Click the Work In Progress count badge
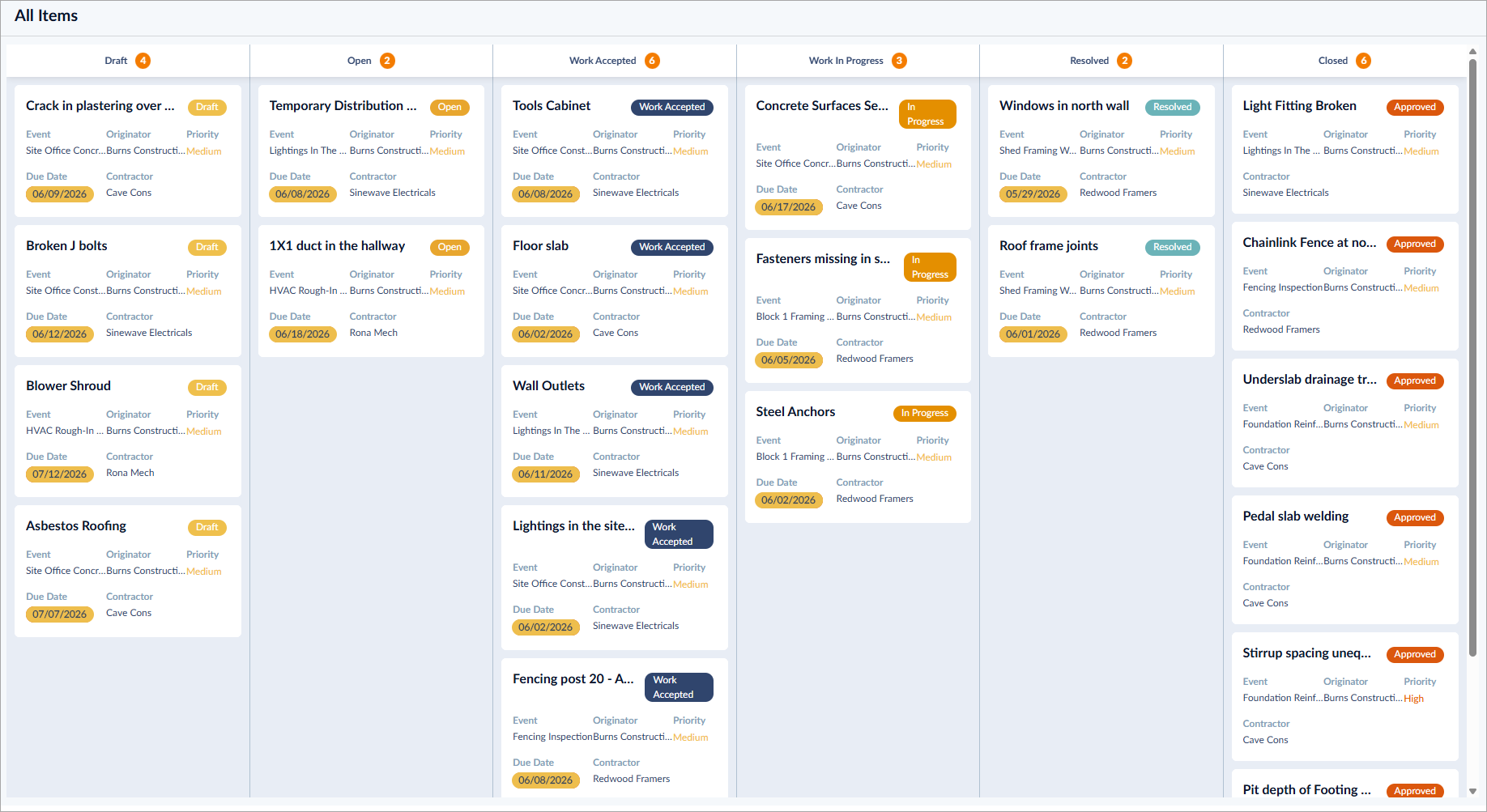 tap(899, 61)
